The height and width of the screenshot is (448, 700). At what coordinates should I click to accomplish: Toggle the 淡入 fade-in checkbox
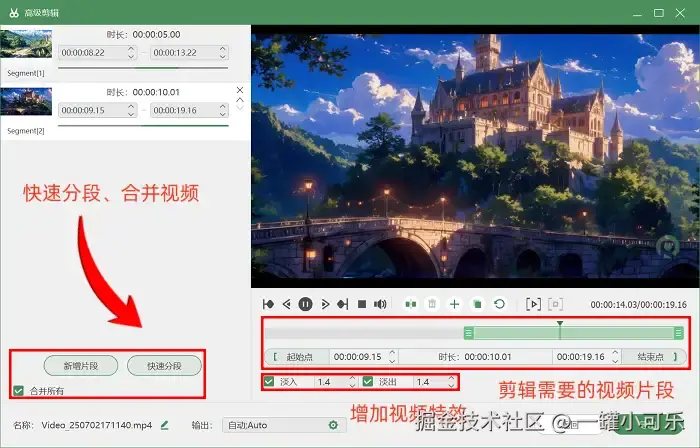tap(269, 382)
